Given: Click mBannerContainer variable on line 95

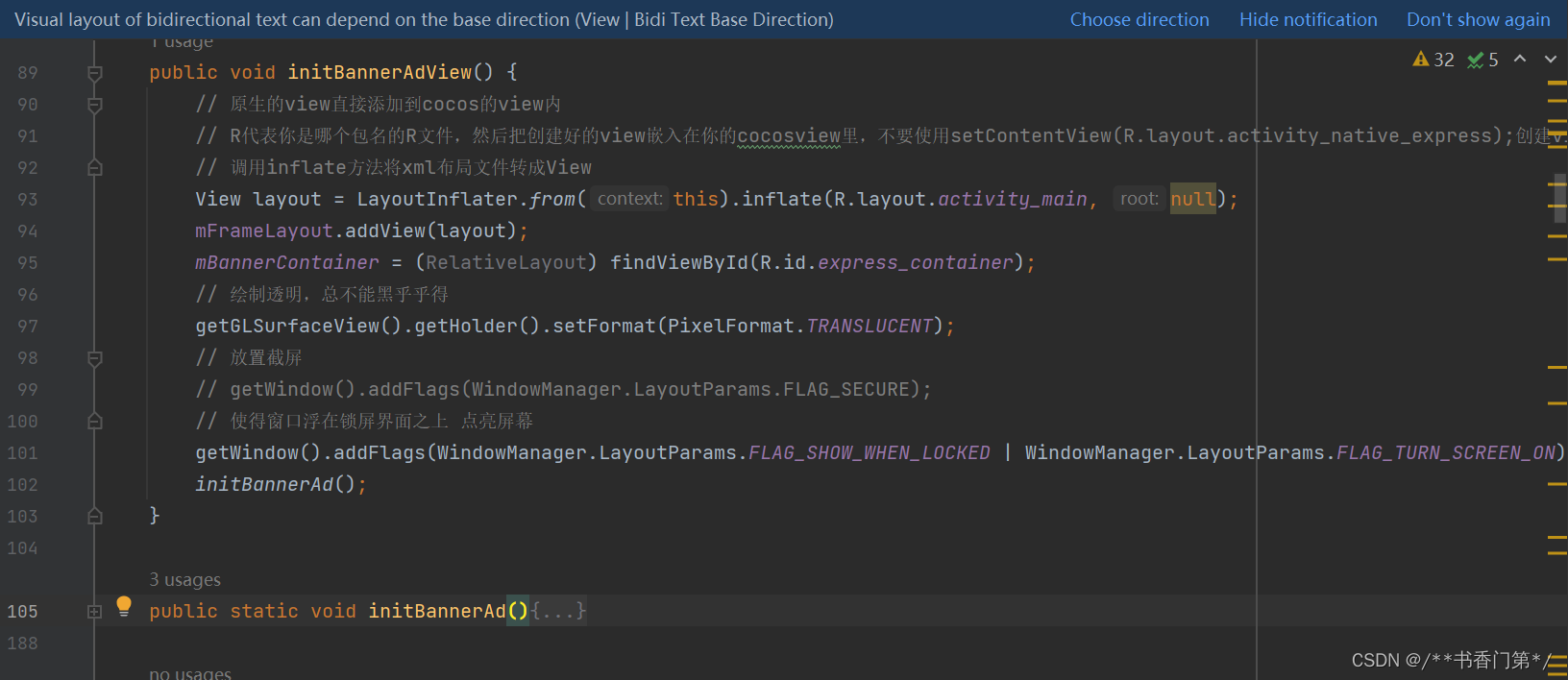Looking at the screenshot, I should (287, 262).
